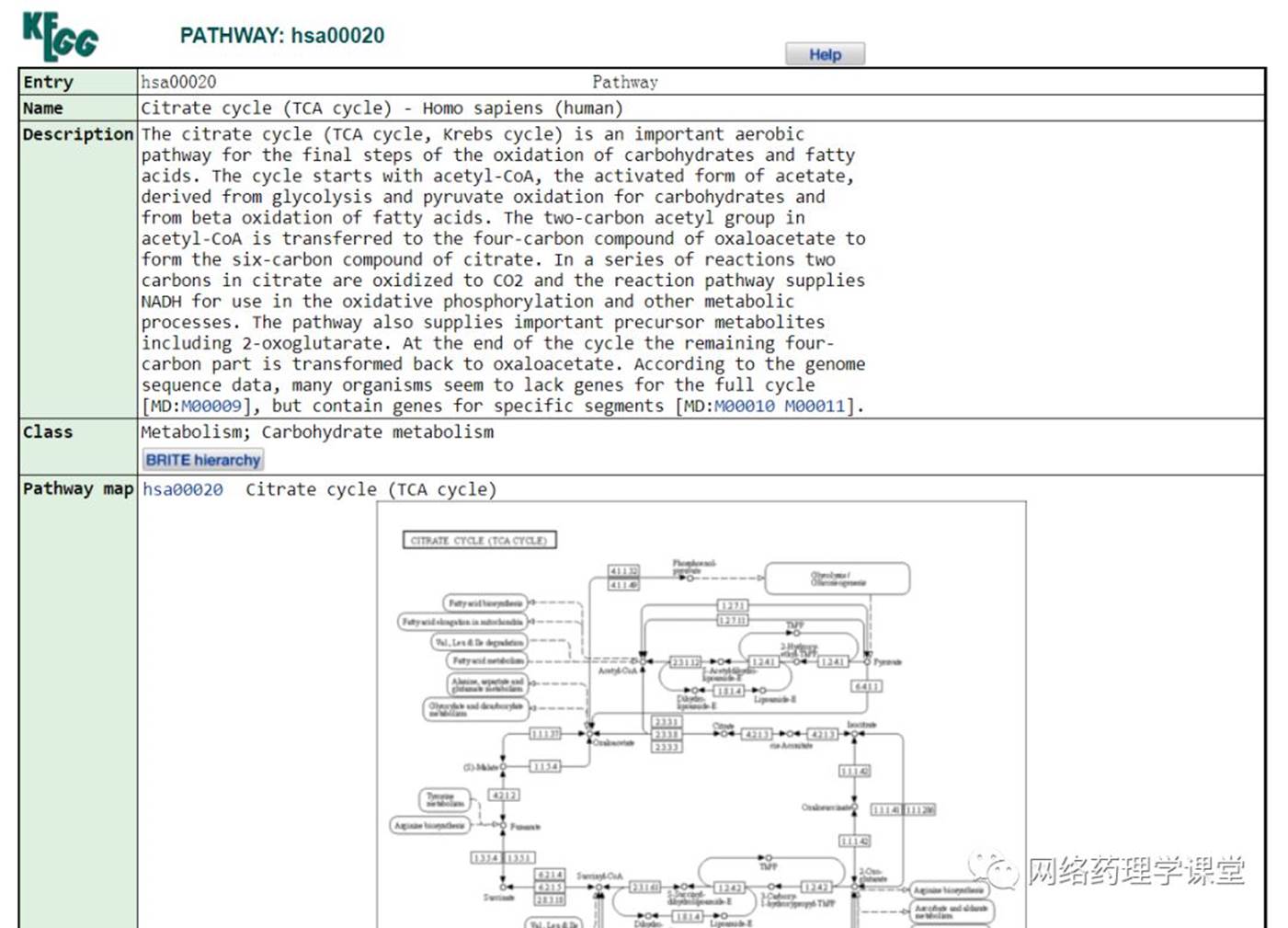
Task: Select the Fatty acid biosynthesis node
Action: tap(485, 603)
